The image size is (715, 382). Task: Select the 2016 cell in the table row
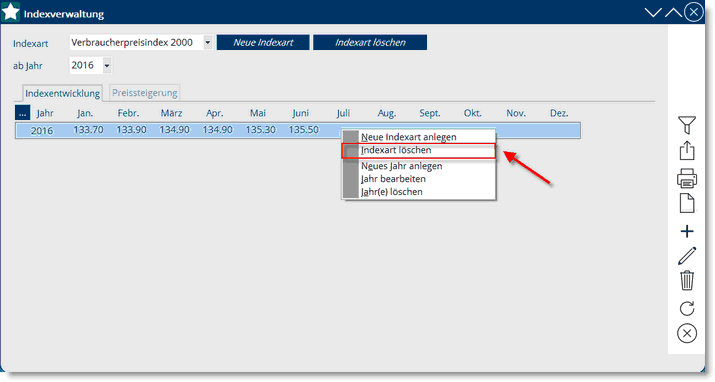click(42, 131)
